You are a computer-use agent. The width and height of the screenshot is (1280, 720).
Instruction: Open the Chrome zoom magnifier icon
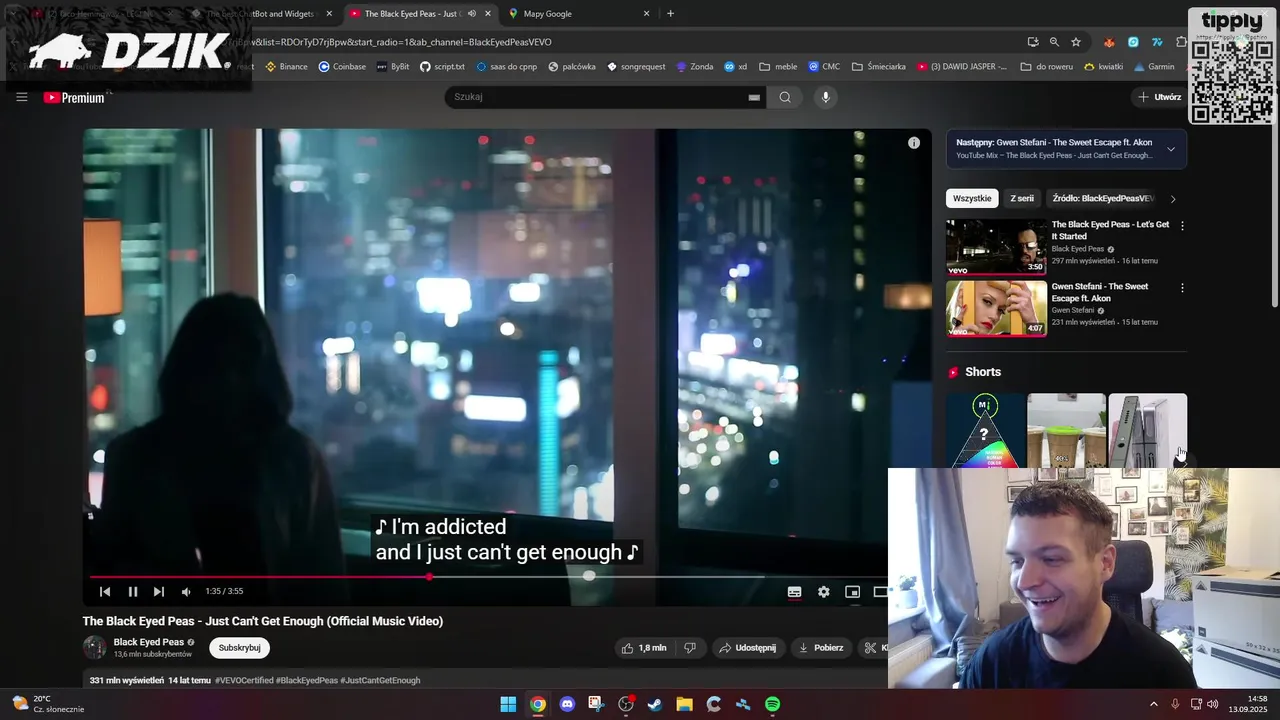(x=1054, y=42)
